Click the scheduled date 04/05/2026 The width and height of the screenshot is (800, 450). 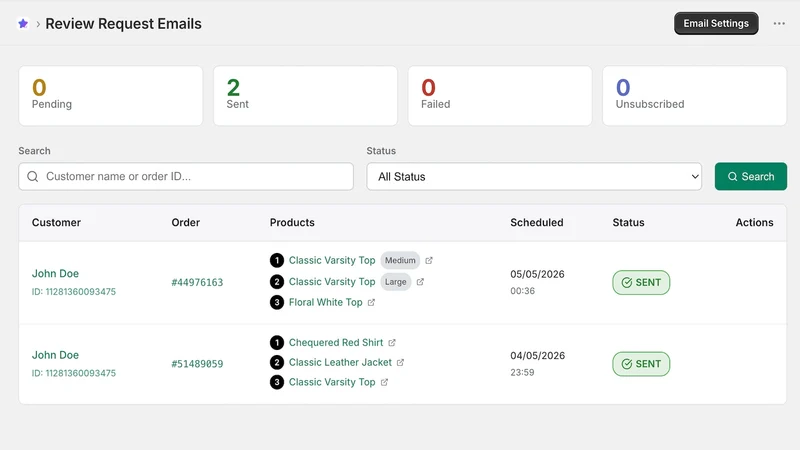tap(537, 356)
